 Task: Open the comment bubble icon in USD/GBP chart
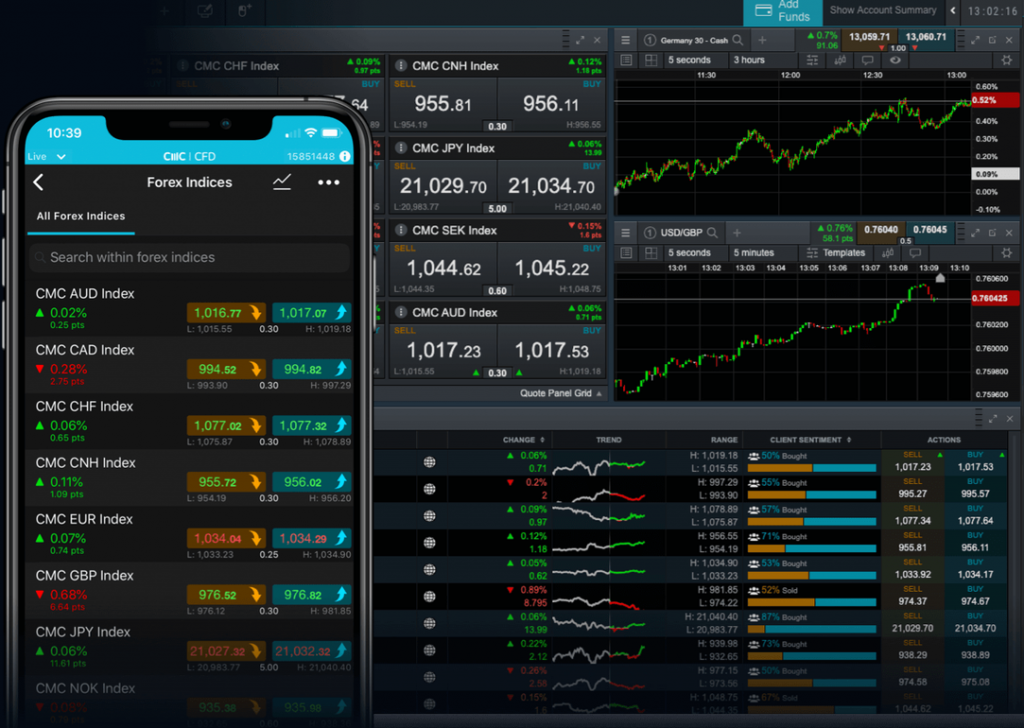(915, 253)
